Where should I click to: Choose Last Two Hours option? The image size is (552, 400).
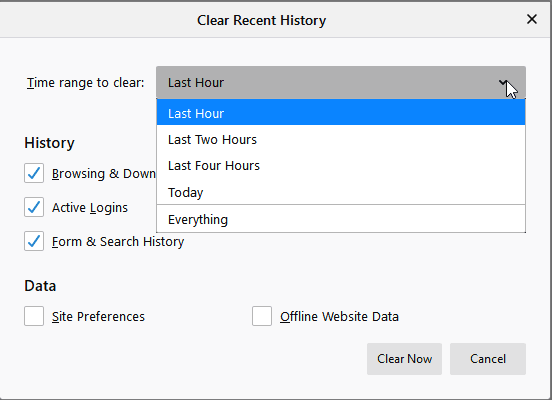[341, 140]
